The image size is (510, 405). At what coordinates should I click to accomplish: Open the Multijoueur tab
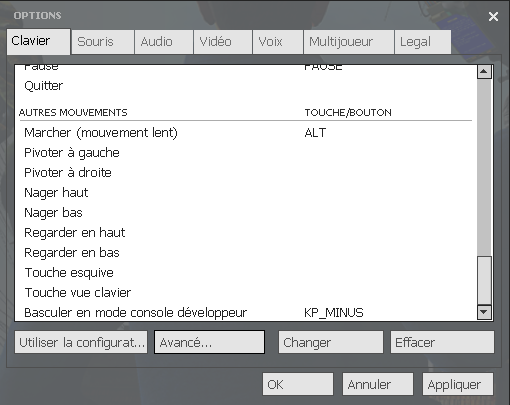point(349,42)
